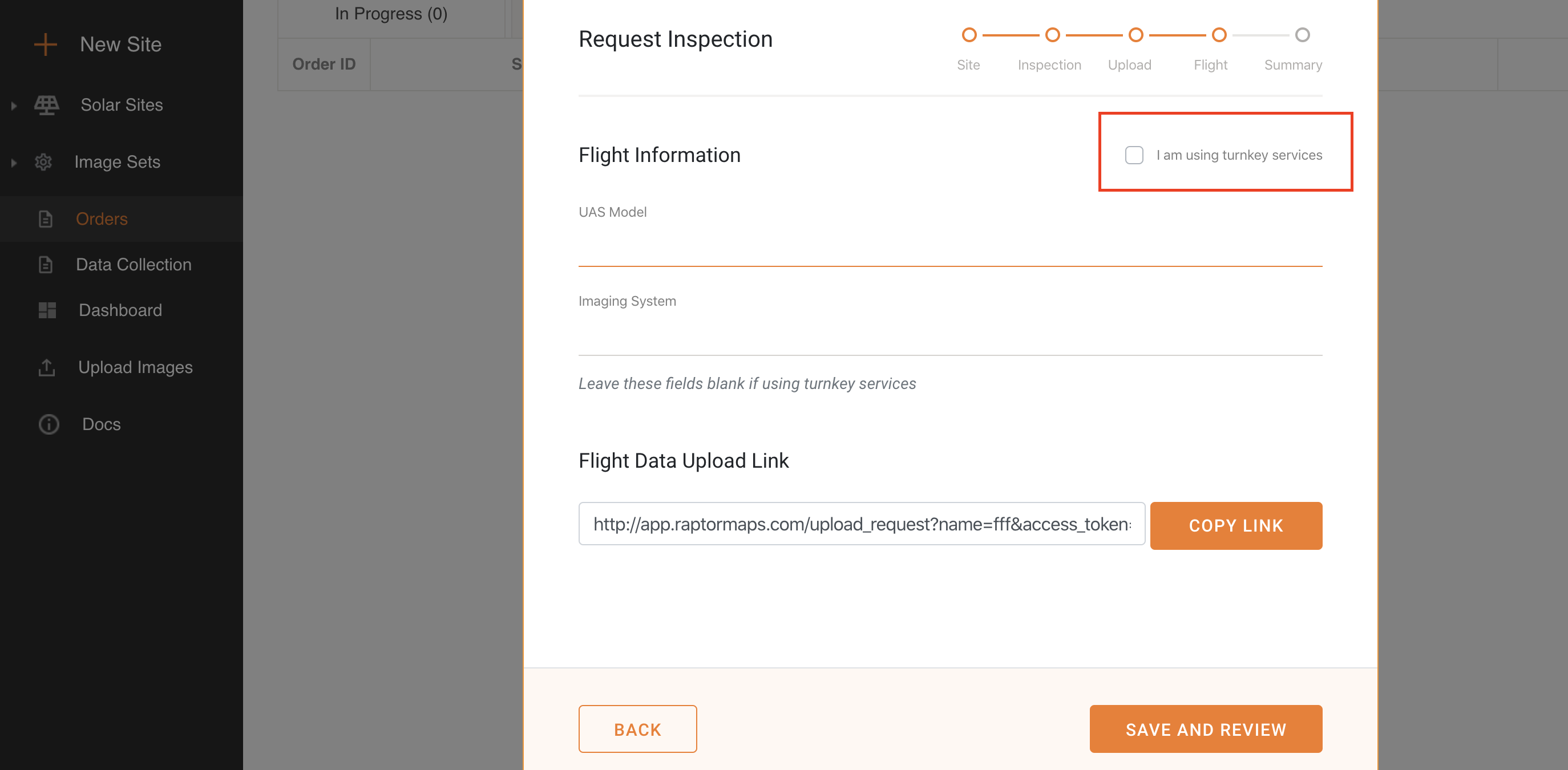Jump to the Site step circle
The image size is (1568, 770).
pyautogui.click(x=969, y=35)
